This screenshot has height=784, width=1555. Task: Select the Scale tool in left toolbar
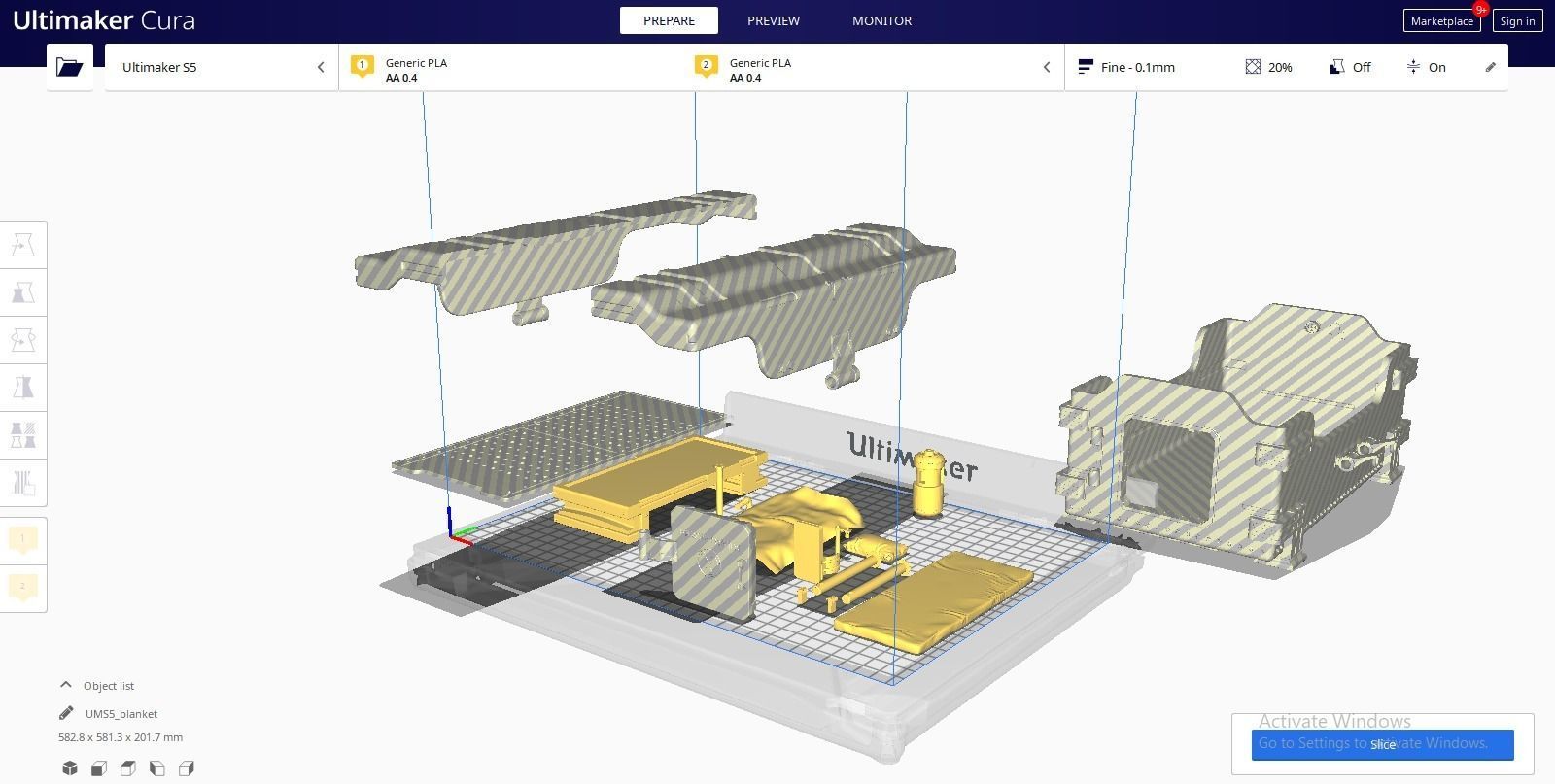coord(23,292)
